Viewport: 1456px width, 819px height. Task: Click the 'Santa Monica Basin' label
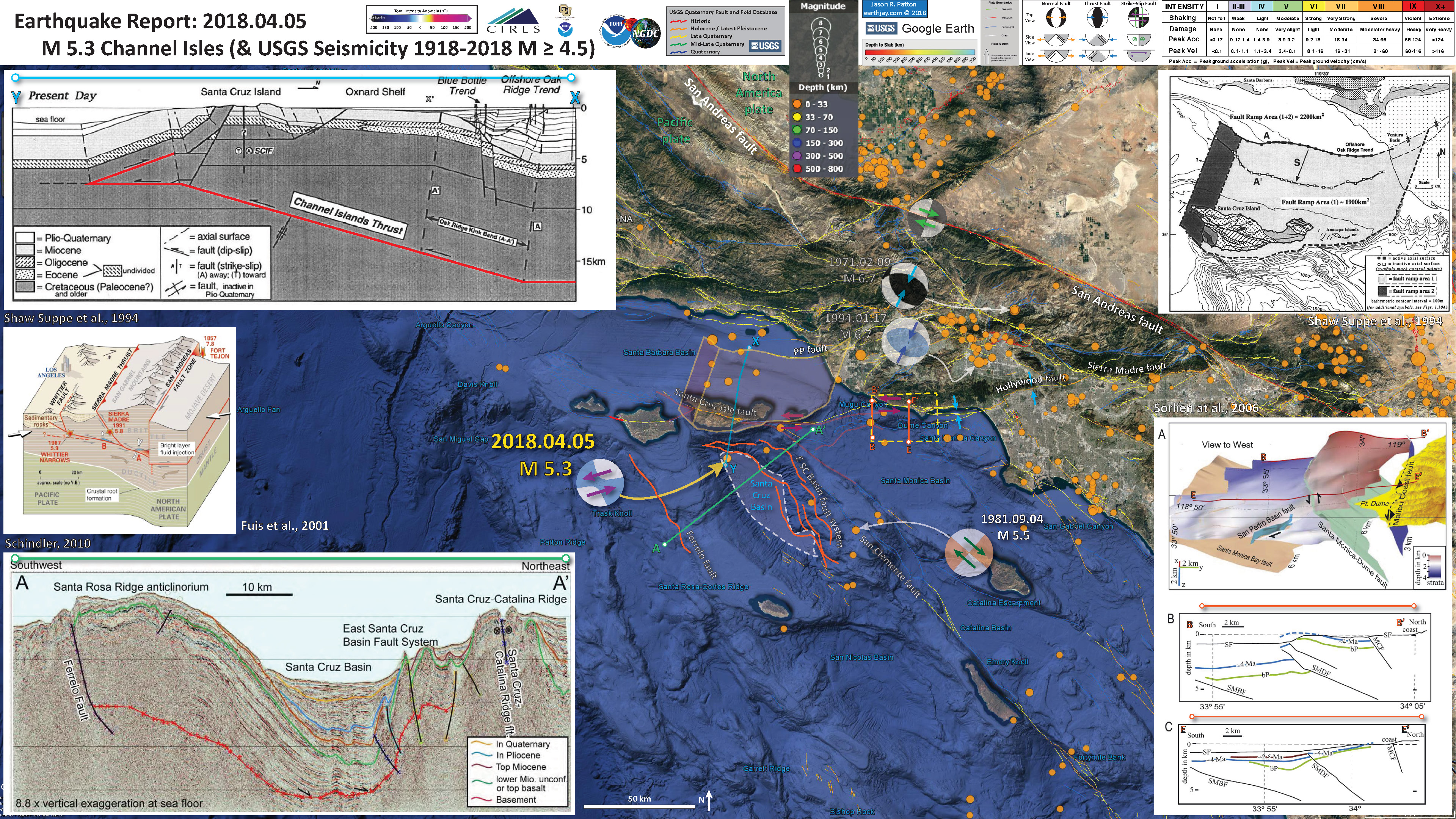915,480
